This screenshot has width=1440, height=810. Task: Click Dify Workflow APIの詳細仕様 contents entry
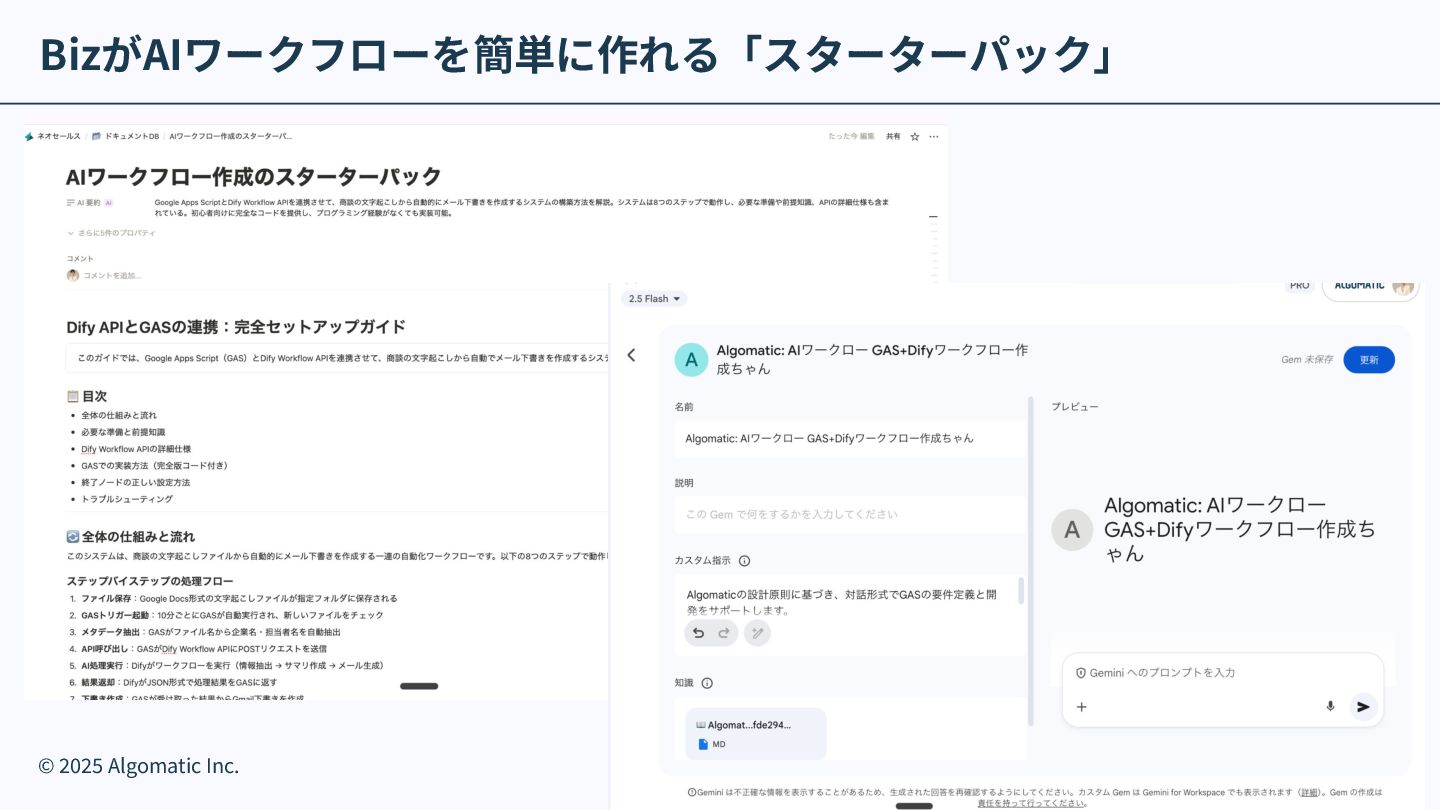136,449
